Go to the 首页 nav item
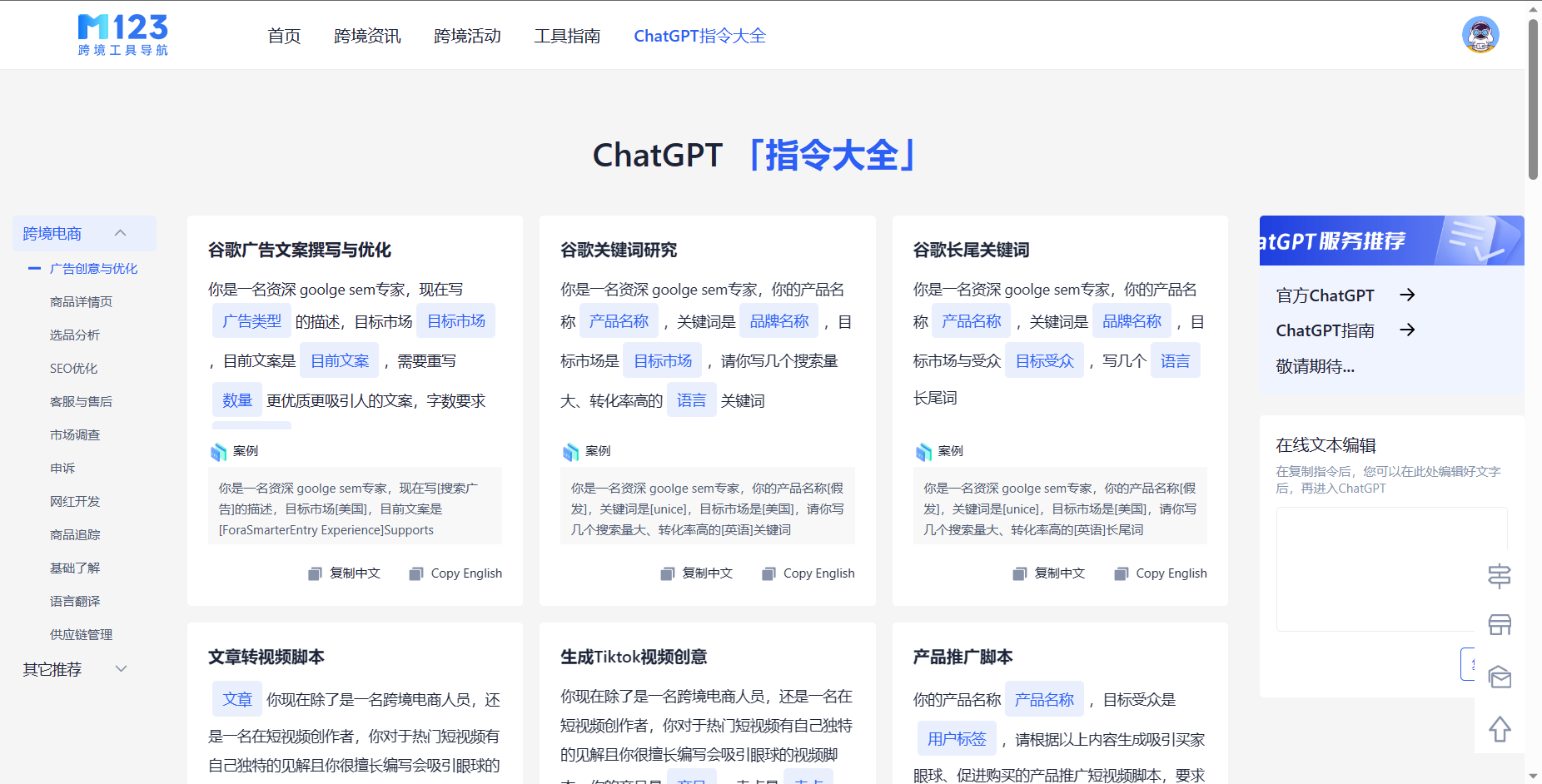 [284, 36]
